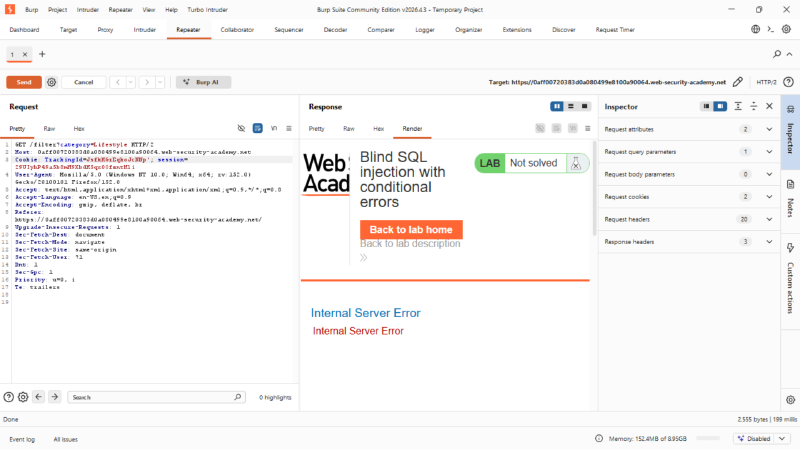Open Repeater help question mark icon

point(788,82)
